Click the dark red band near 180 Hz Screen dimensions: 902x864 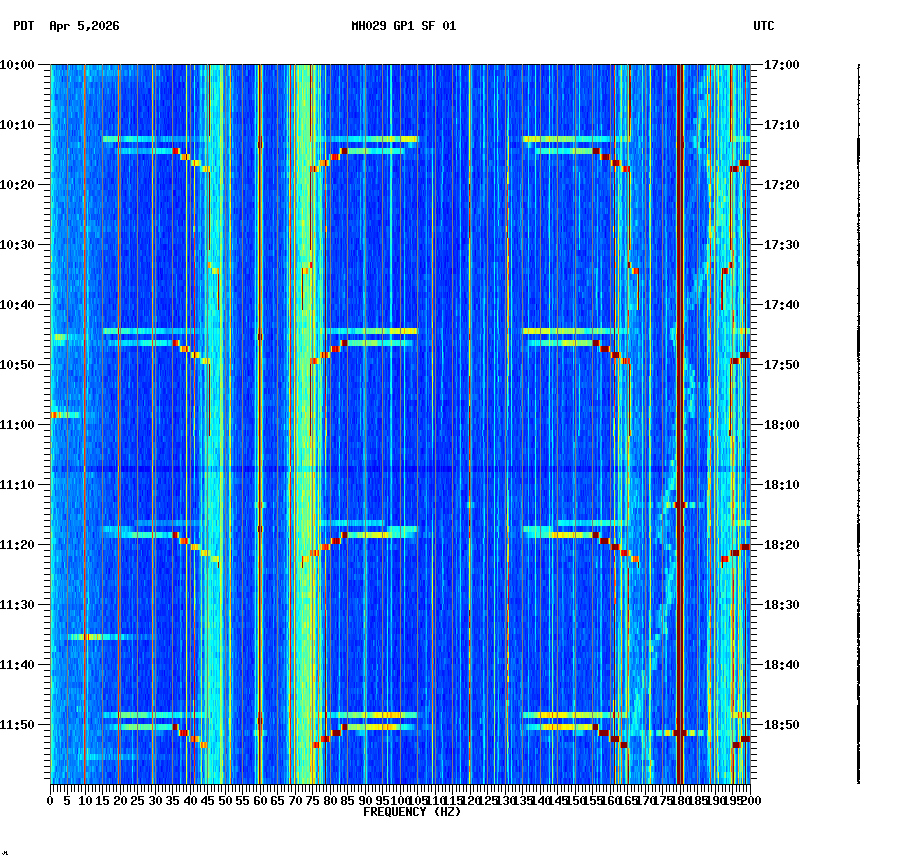pos(680,400)
